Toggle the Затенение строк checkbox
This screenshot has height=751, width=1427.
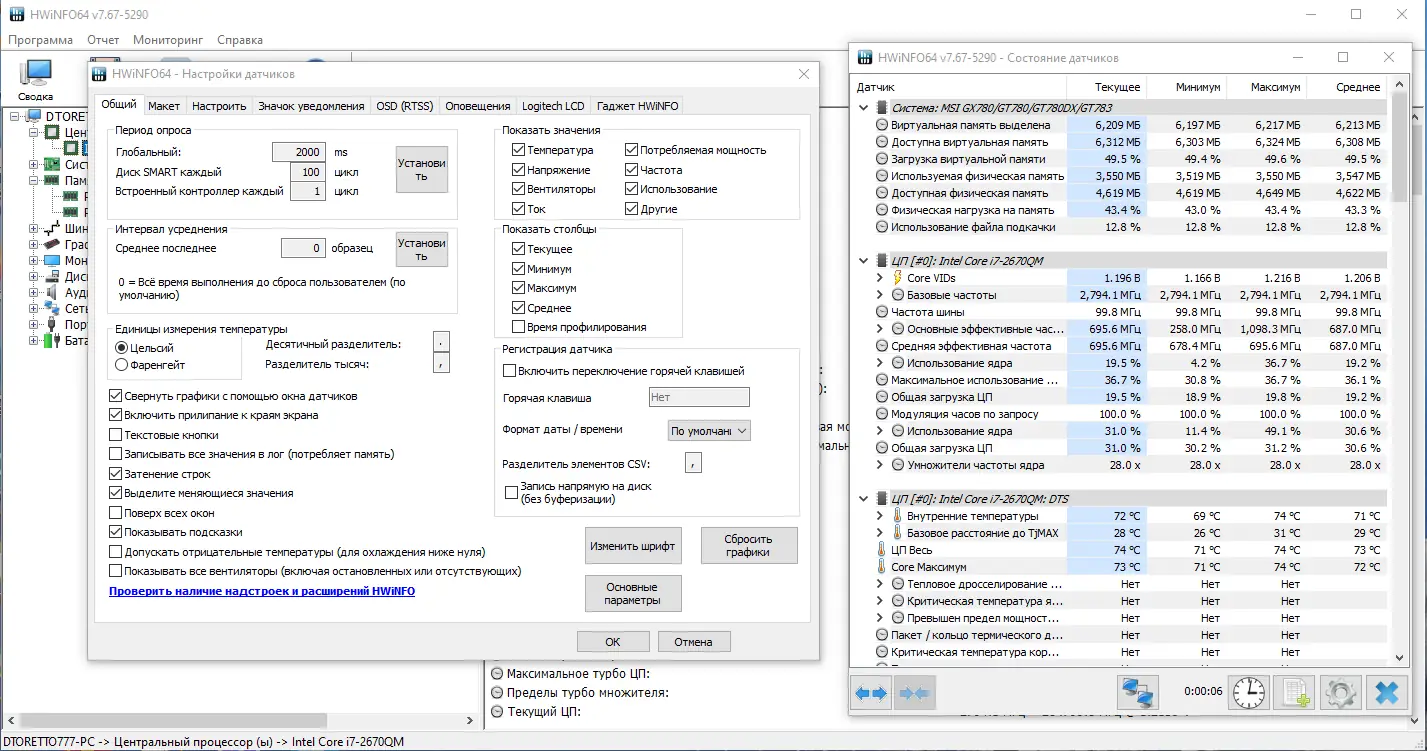pos(115,474)
